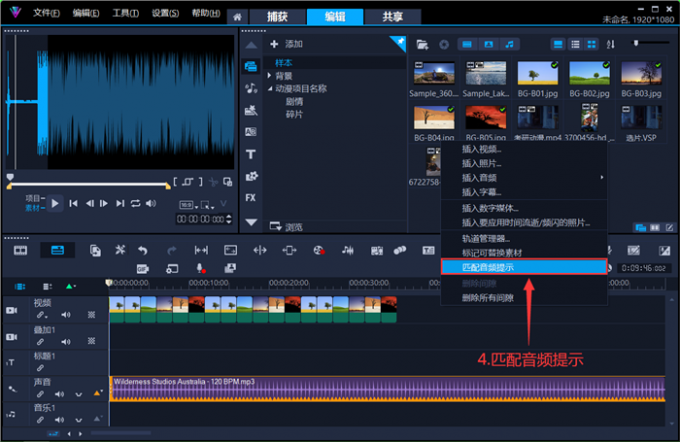Toggle repeat loop playback button
The height and width of the screenshot is (442, 680).
tap(135, 203)
